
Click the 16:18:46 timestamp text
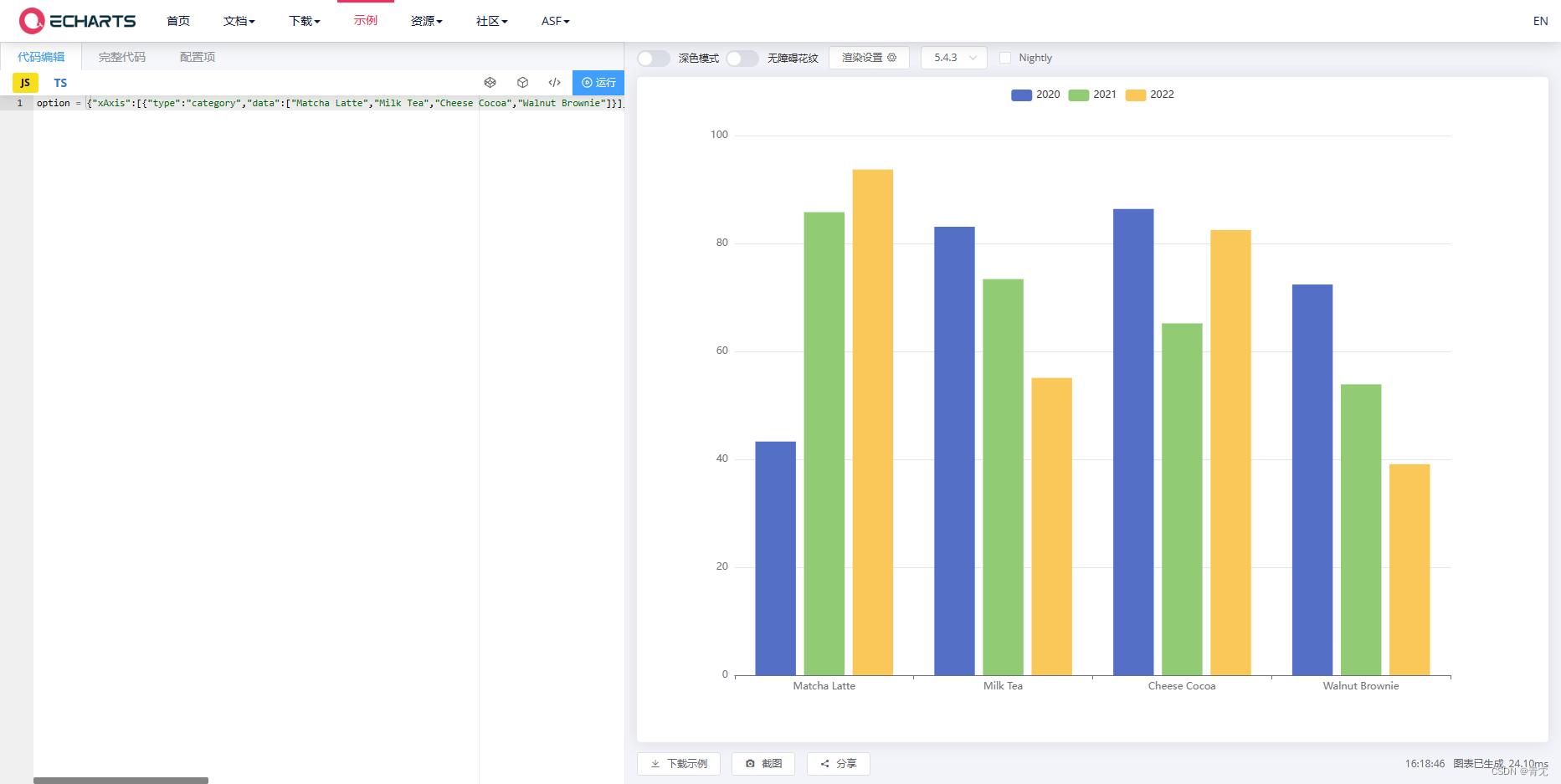click(1425, 764)
